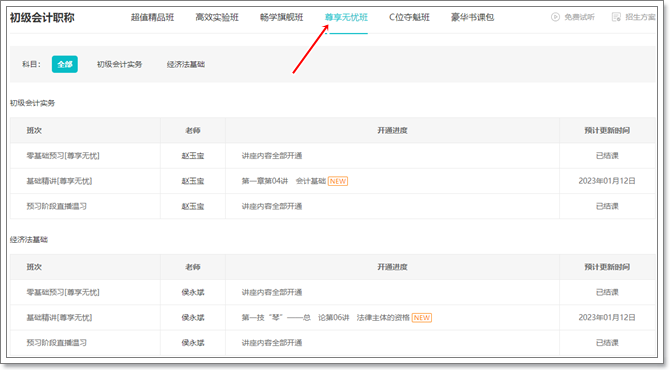Click 经济法基础 section heading above table
This screenshot has height=370, width=670.
[29, 240]
